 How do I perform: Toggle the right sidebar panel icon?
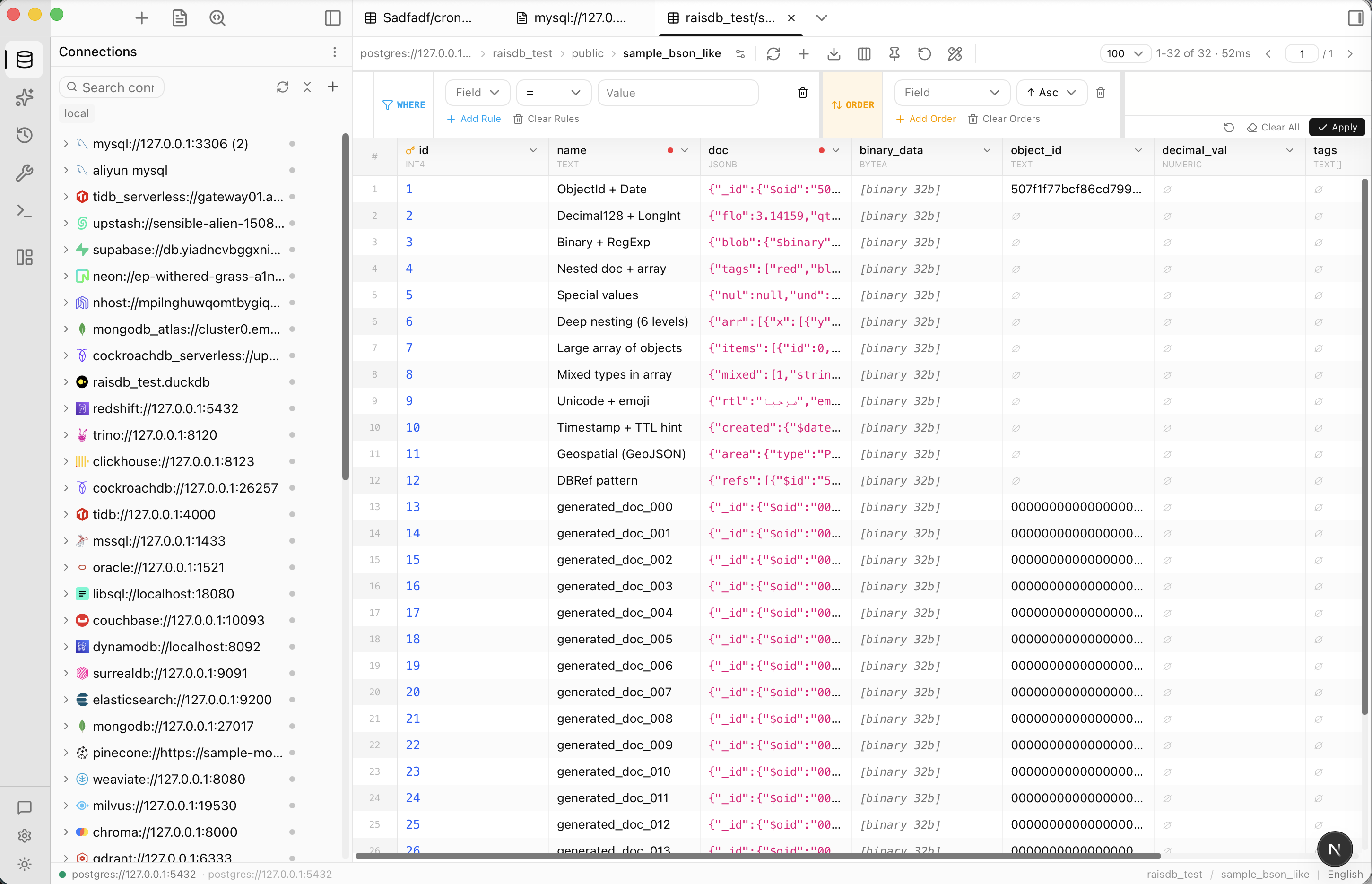1355,18
